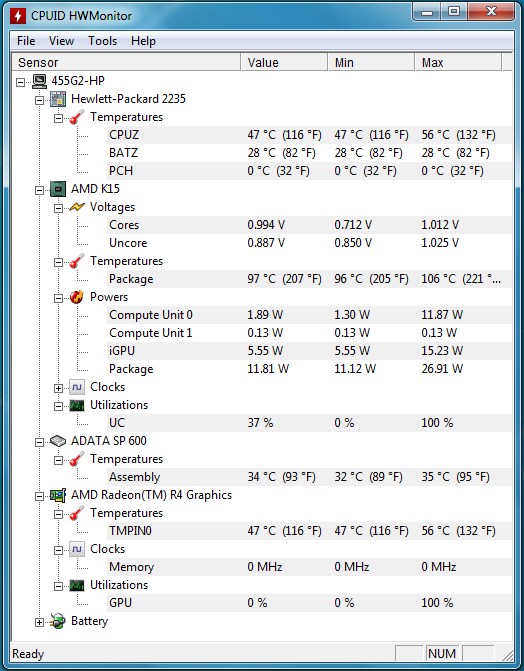Expand the AMD K15 Clocks node
This screenshot has width=524, height=671.
coord(58,388)
